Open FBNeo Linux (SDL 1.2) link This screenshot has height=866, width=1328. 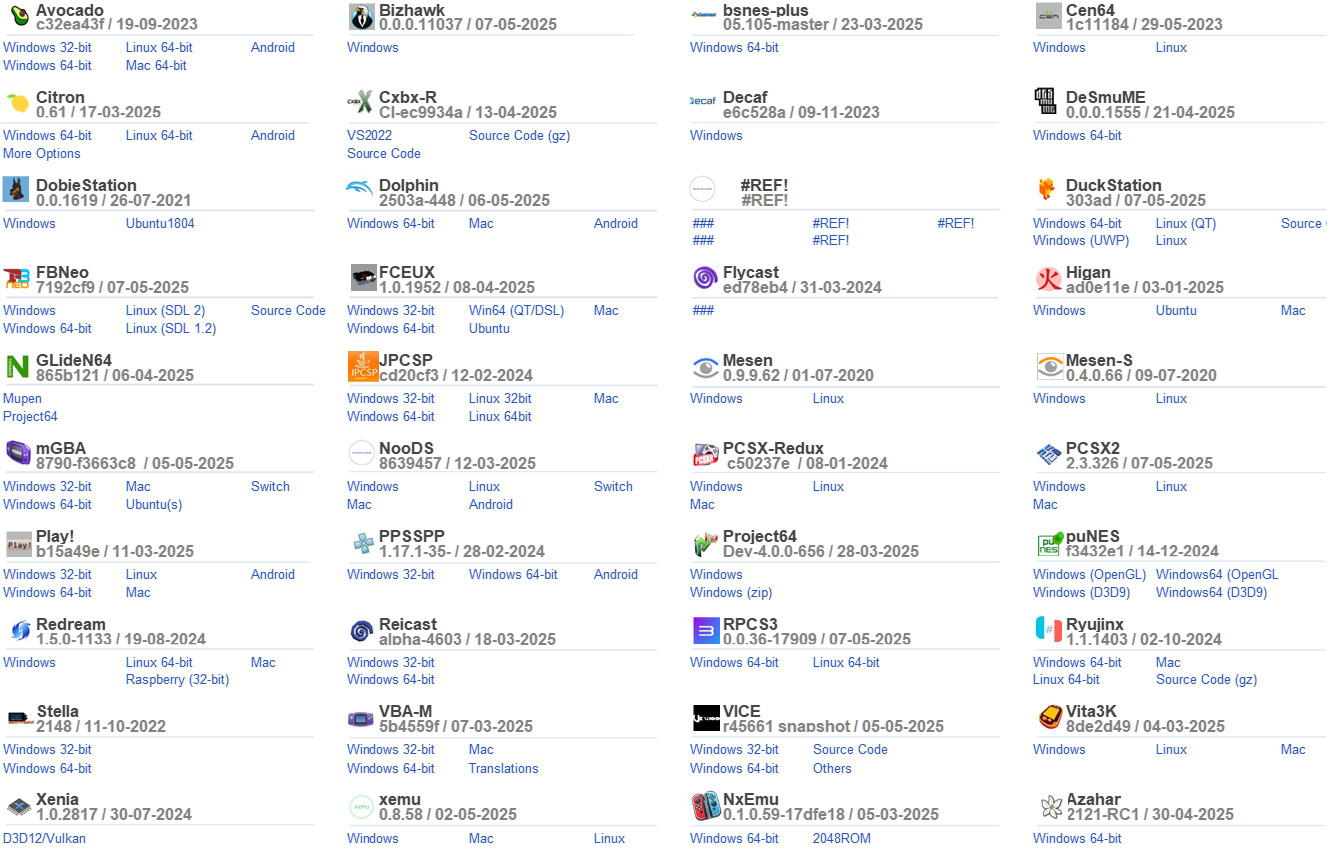(x=171, y=328)
